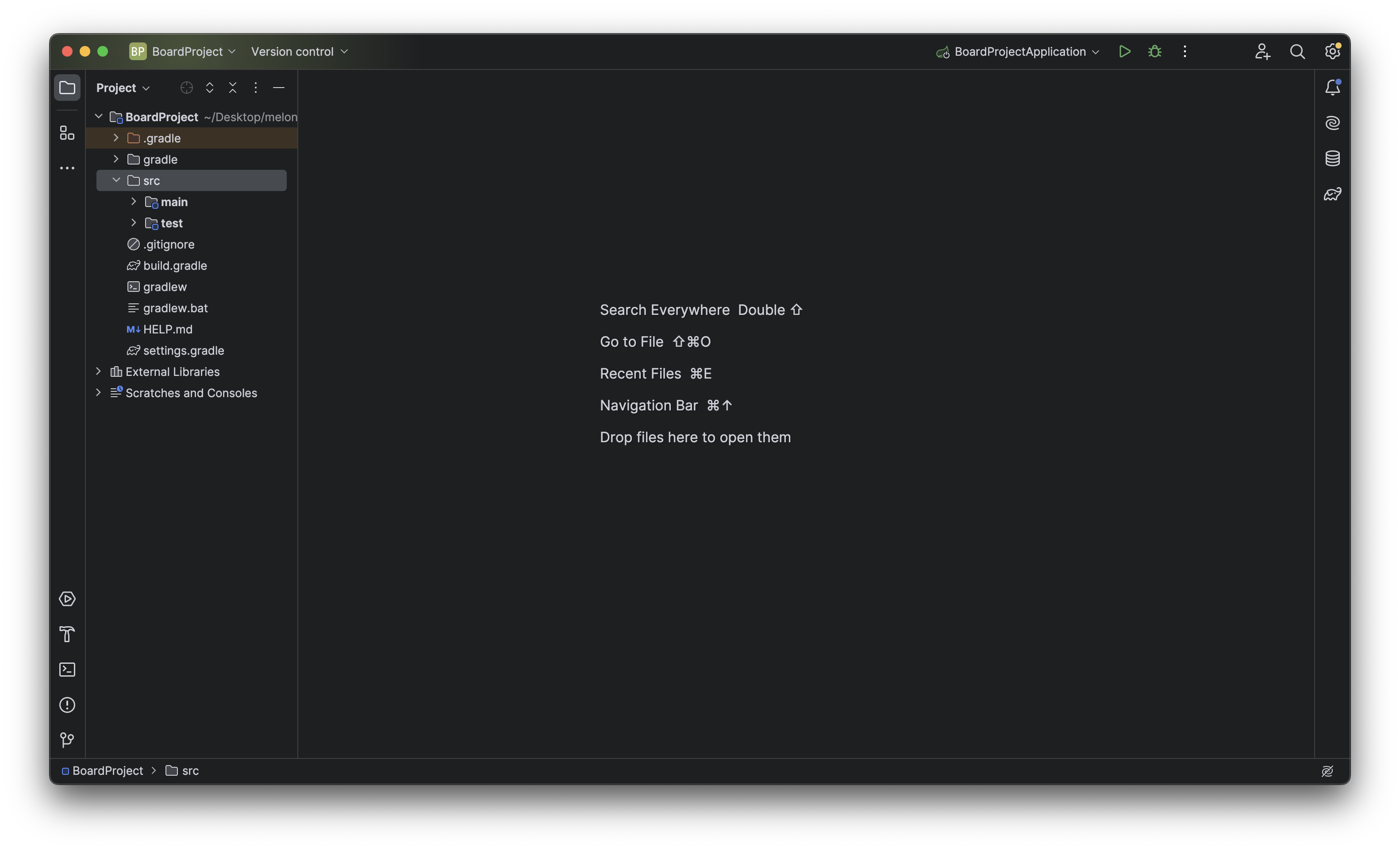Open the Database tool window

click(x=1332, y=158)
